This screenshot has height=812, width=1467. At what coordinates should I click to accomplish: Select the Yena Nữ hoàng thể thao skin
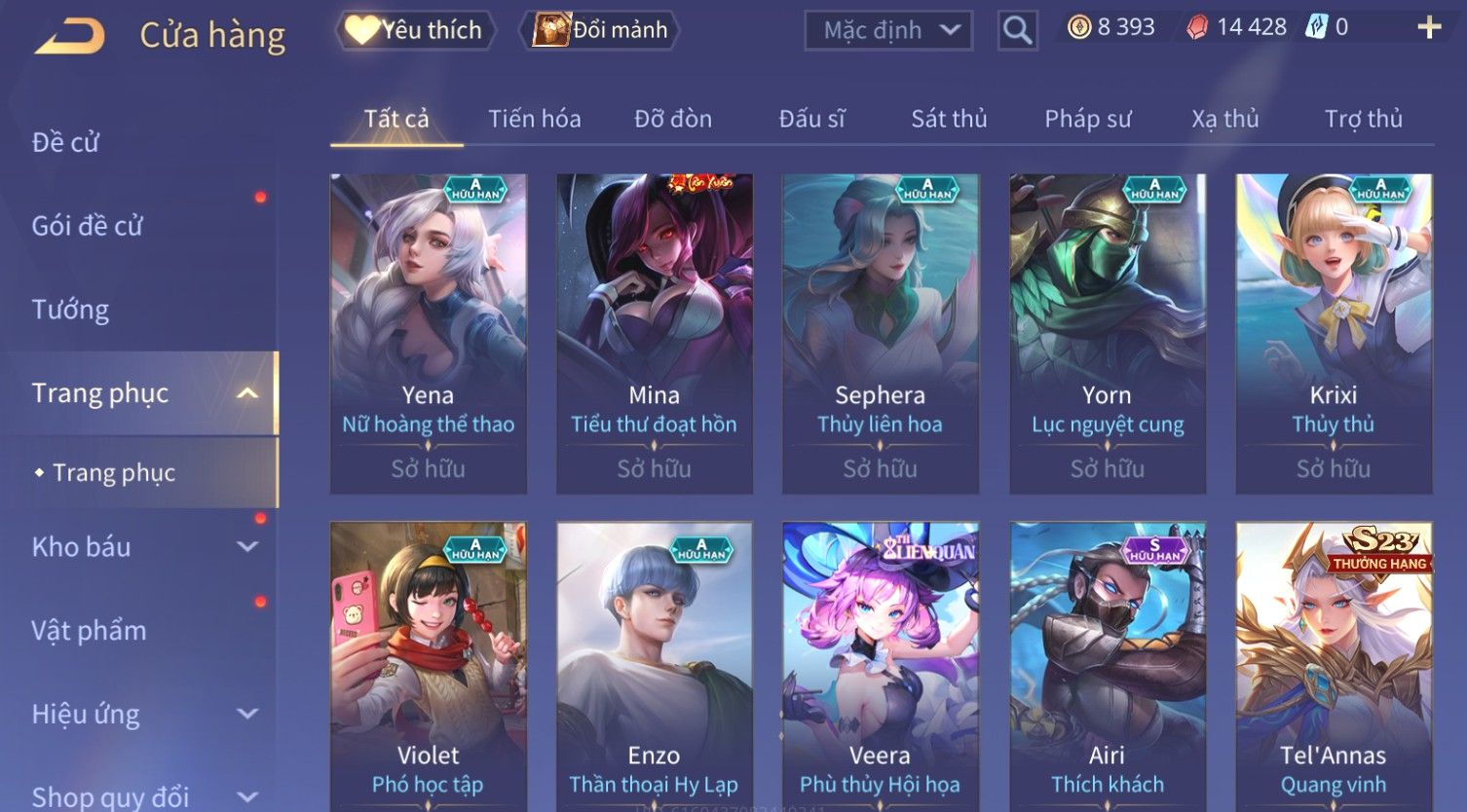tap(429, 334)
